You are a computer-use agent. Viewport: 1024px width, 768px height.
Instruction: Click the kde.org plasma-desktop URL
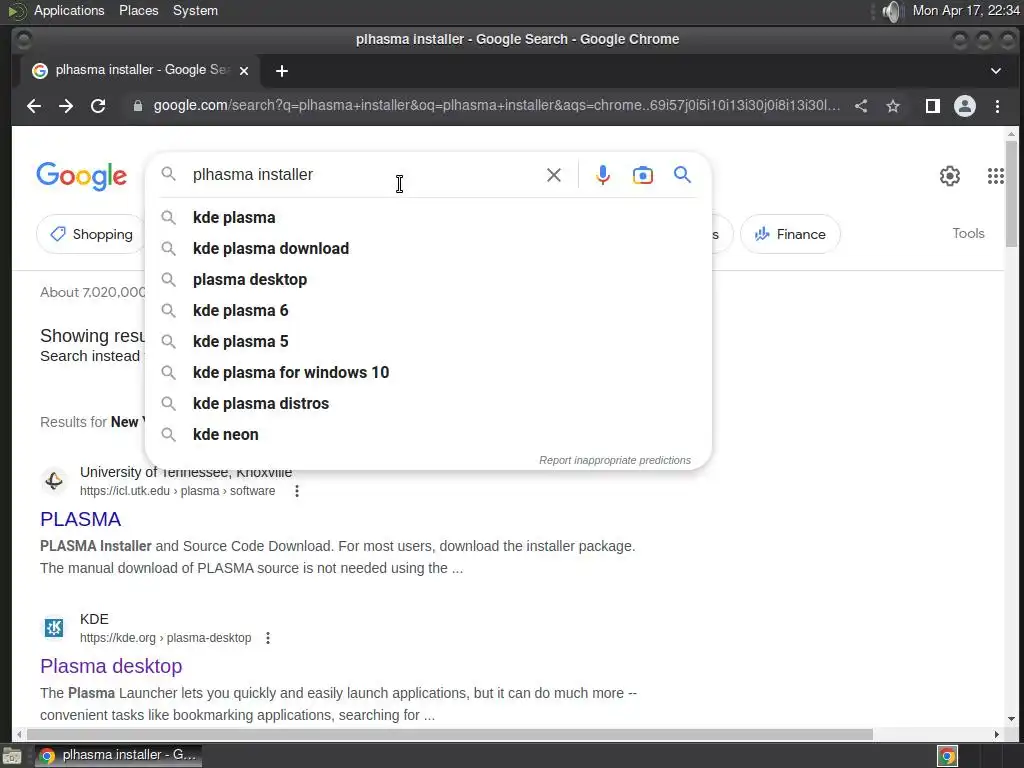pos(165,638)
